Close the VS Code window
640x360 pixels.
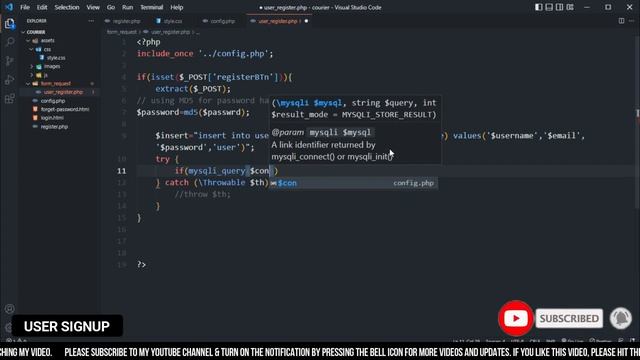[629, 7]
